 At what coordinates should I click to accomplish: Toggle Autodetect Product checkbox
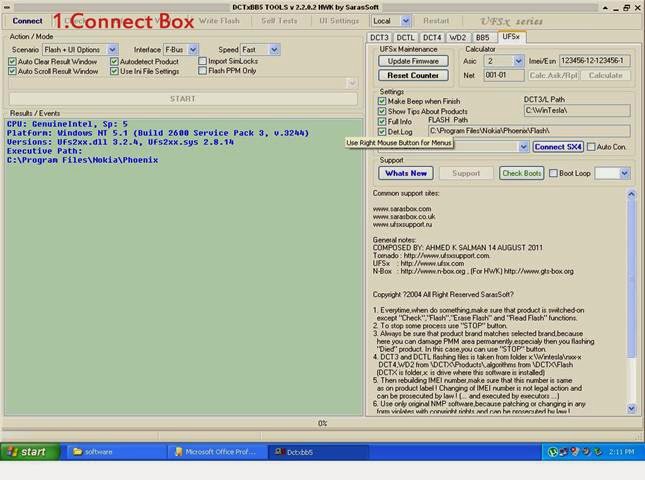tap(114, 61)
